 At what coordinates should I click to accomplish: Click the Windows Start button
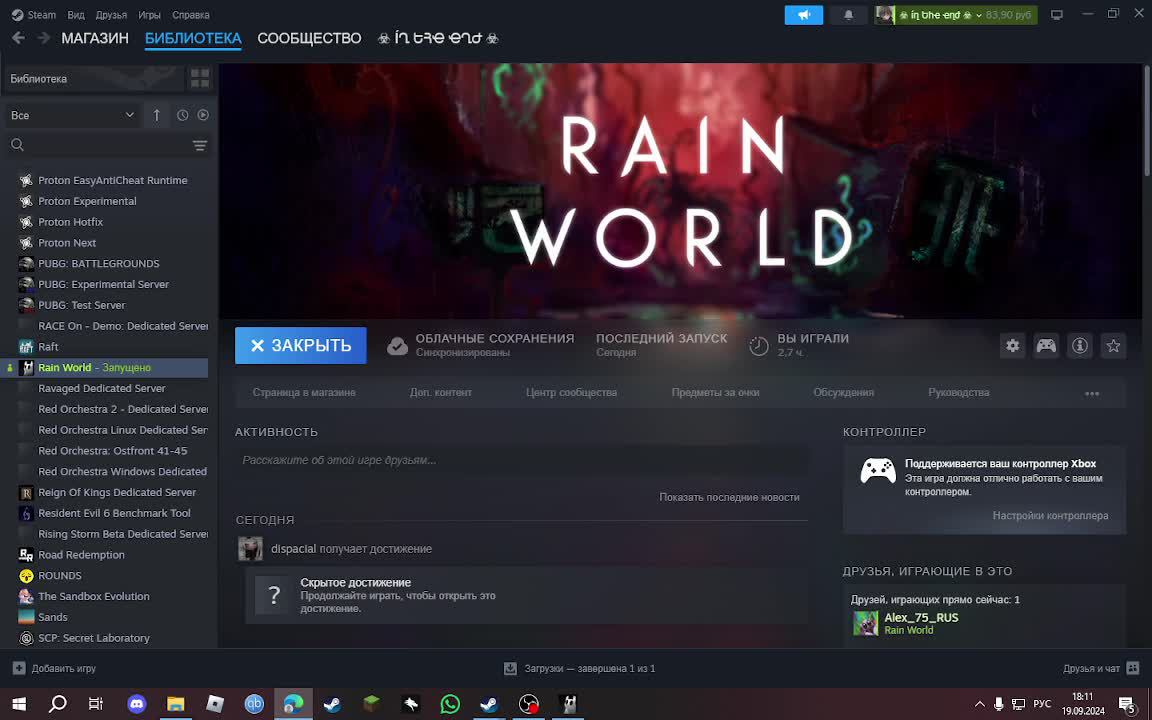tap(19, 704)
